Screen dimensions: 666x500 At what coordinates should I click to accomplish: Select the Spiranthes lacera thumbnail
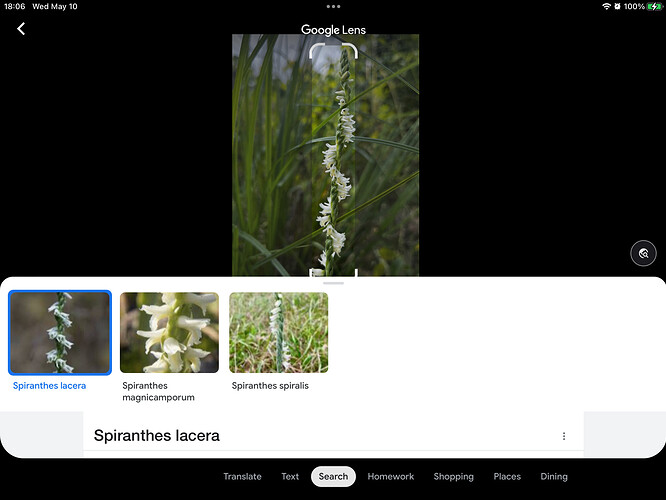click(60, 333)
